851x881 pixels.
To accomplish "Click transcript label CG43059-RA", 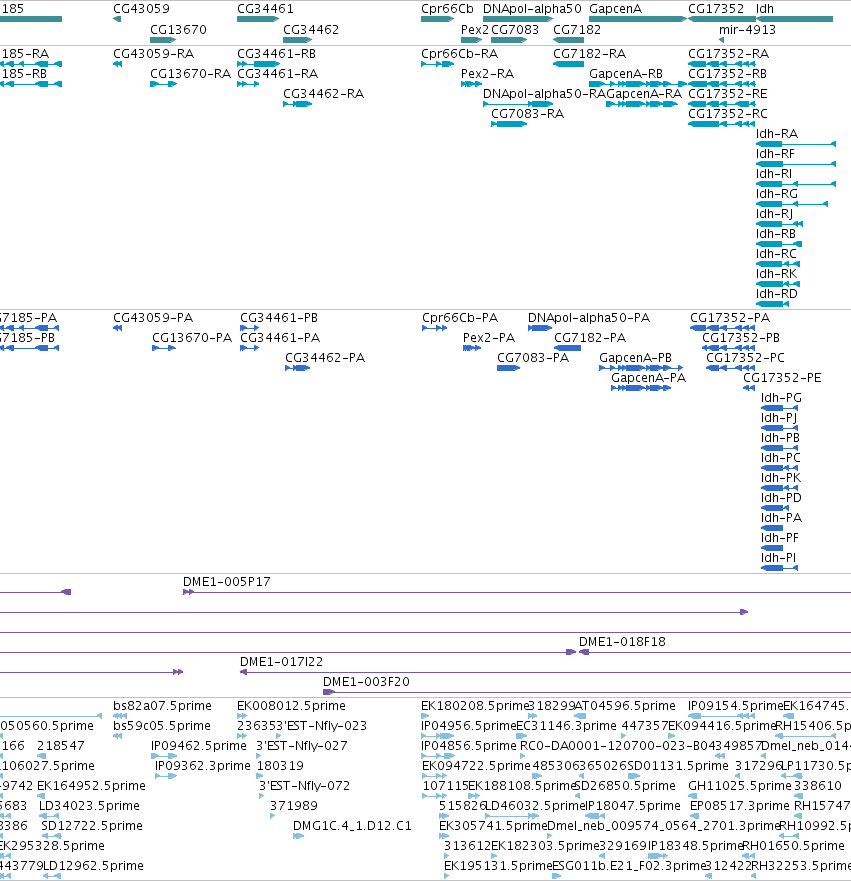I will coord(153,54).
